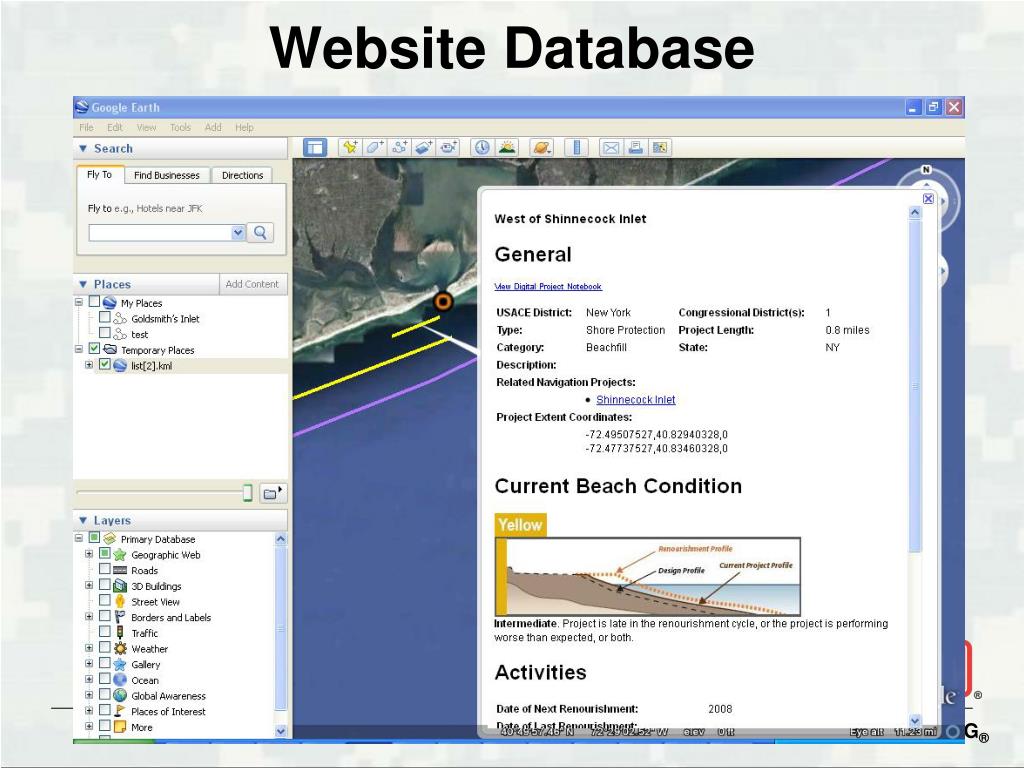Image resolution: width=1024 pixels, height=768 pixels.
Task: Click the Layers list scroll-up arrow
Action: [281, 539]
